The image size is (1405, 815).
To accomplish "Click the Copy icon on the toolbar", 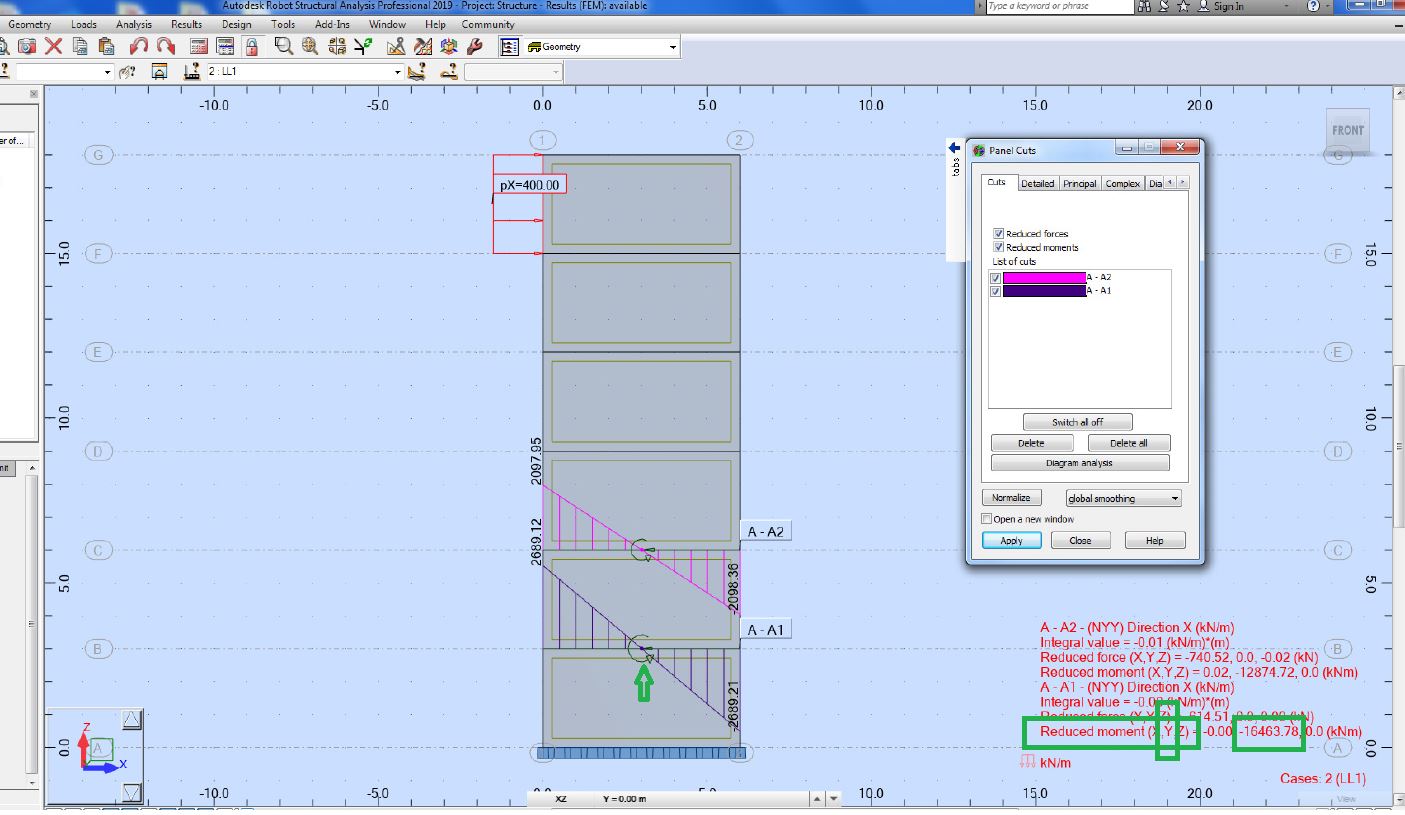I will point(80,46).
